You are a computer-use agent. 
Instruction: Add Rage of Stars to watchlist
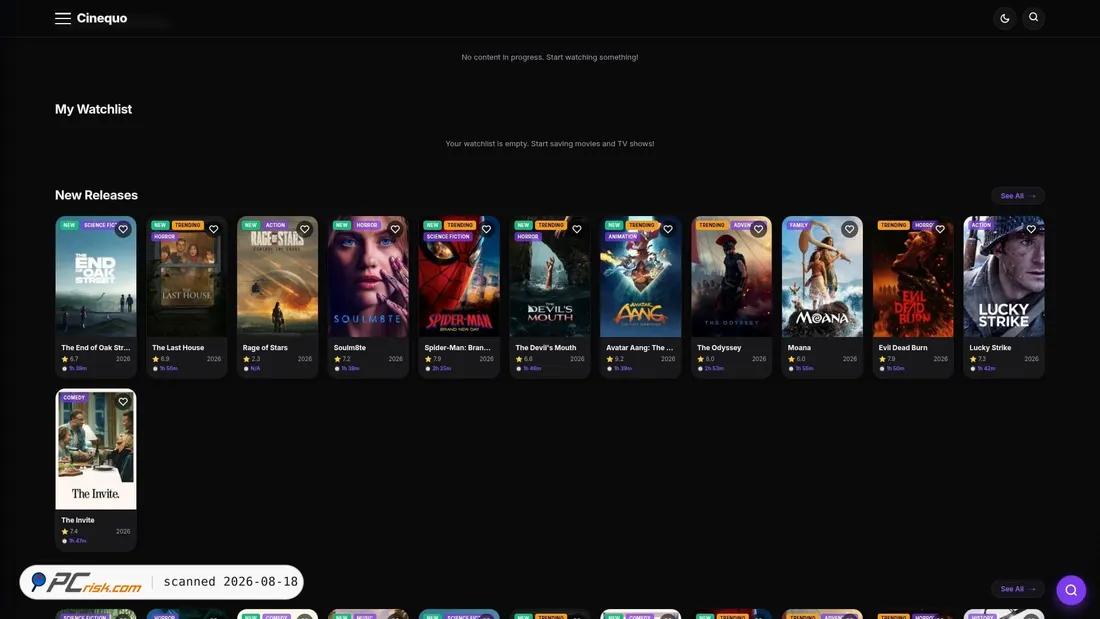pos(304,229)
